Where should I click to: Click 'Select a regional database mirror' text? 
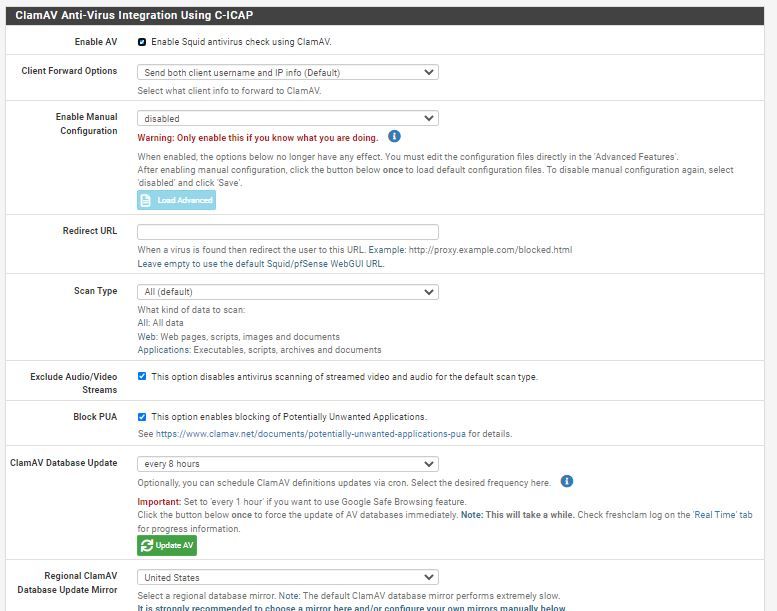348,596
